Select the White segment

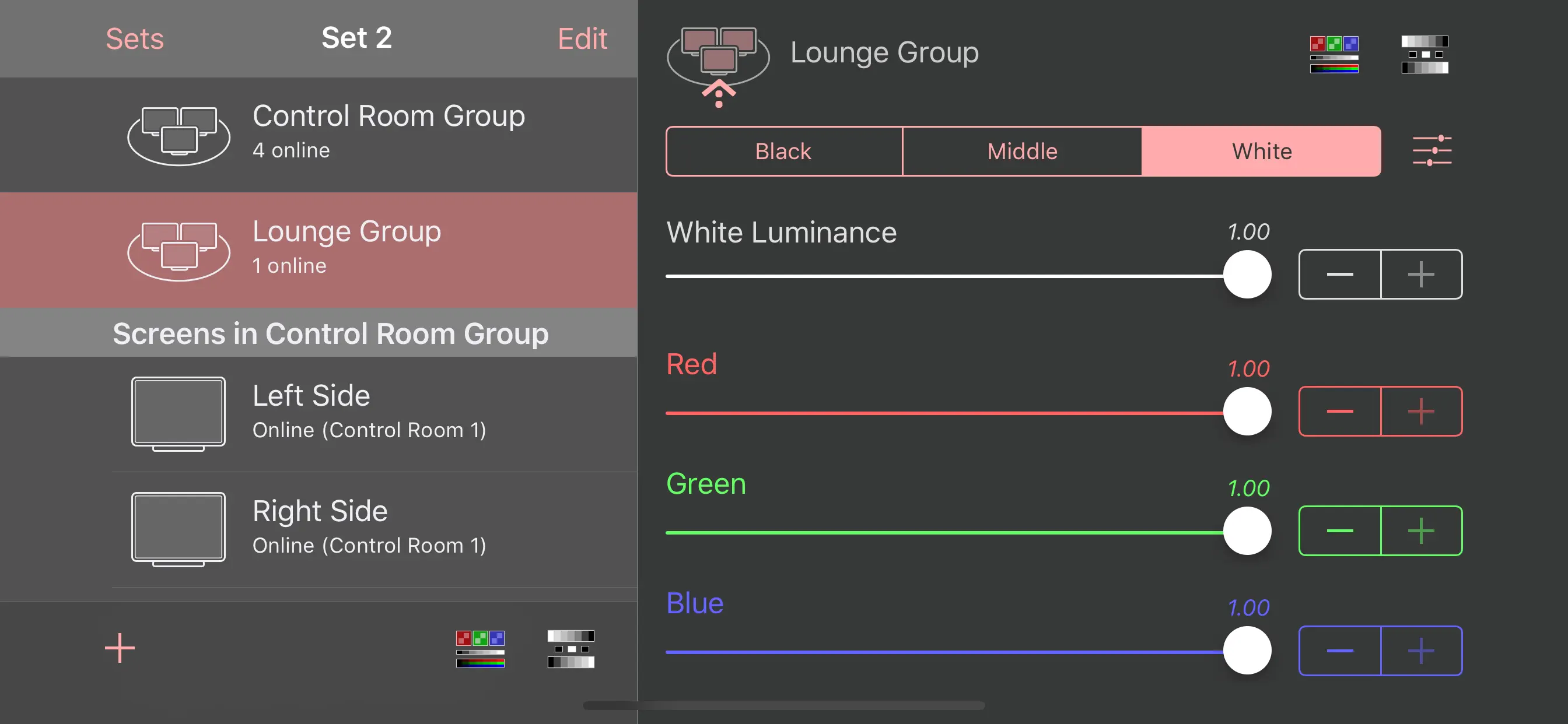point(1261,152)
